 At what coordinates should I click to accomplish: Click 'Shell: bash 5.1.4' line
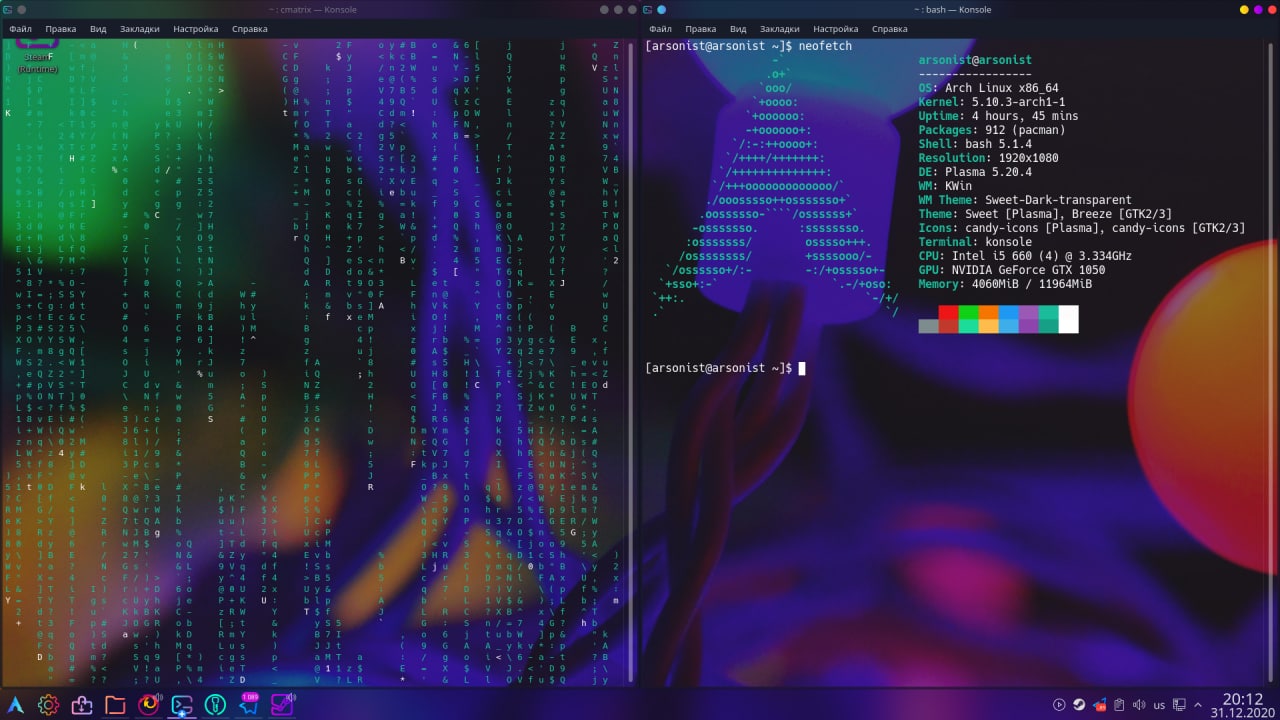coord(972,144)
